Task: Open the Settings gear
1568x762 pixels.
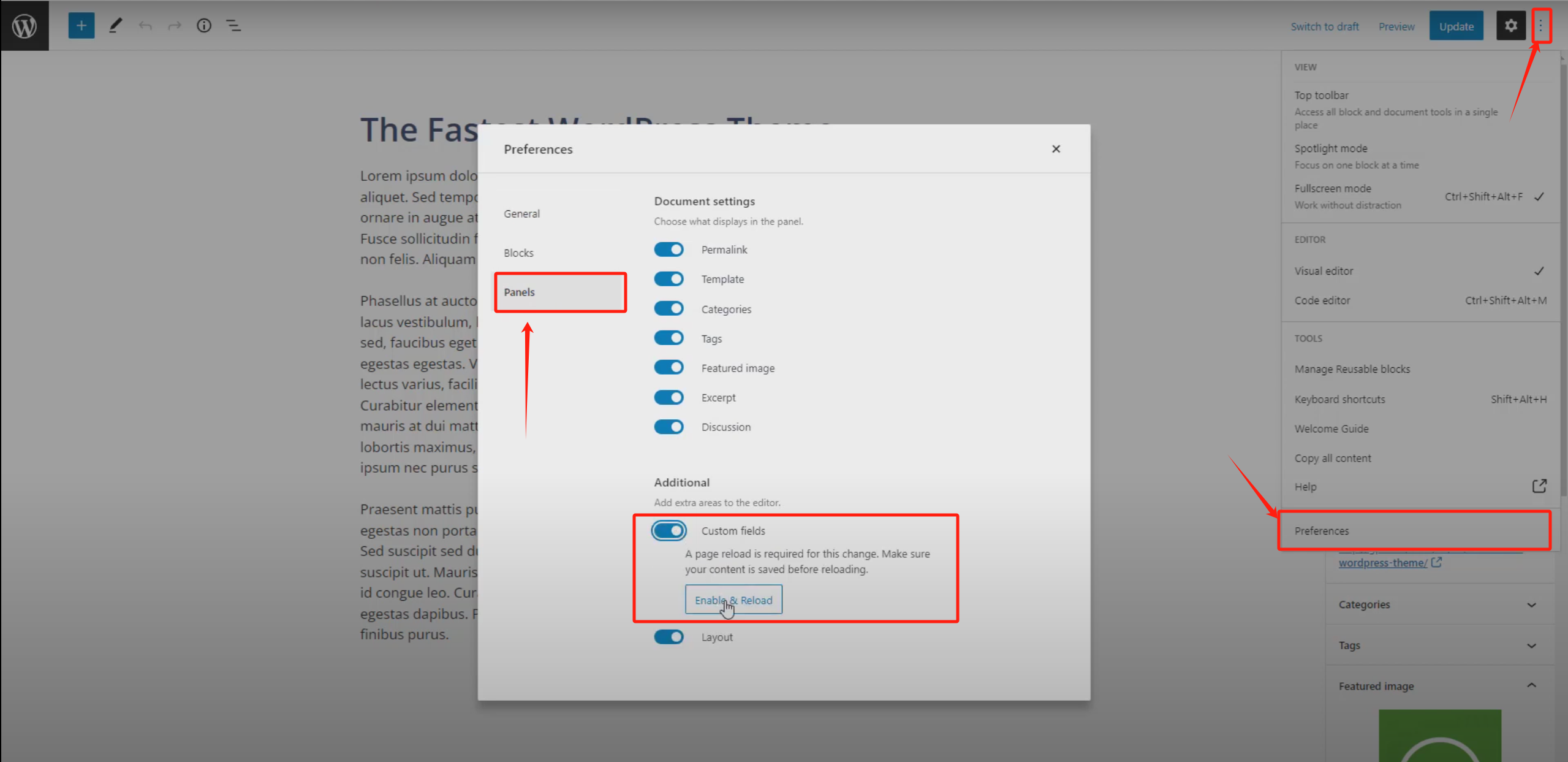Action: tap(1511, 25)
